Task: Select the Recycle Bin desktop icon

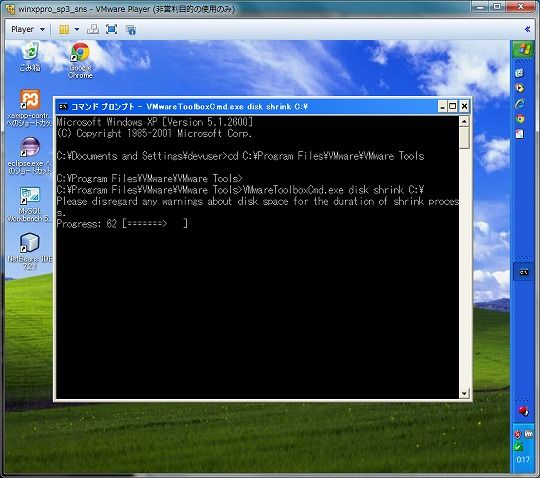Action: tap(30, 57)
